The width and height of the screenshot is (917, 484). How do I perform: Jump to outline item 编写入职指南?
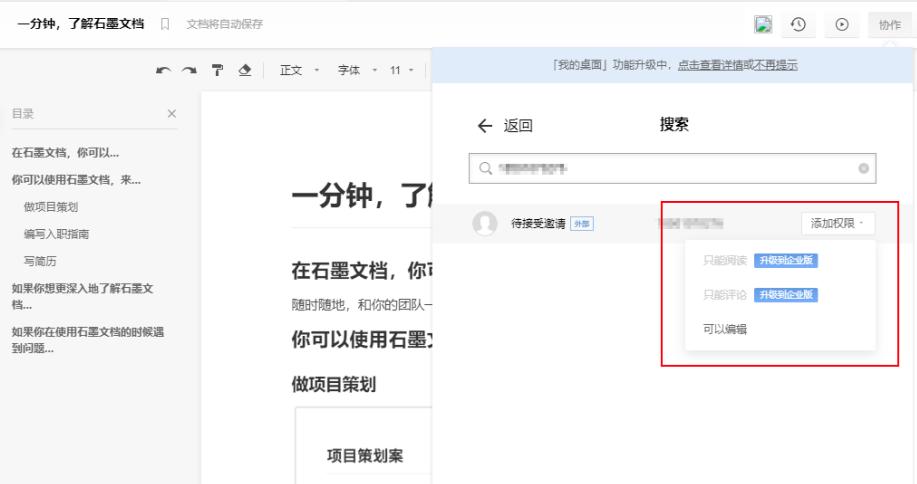[56, 234]
